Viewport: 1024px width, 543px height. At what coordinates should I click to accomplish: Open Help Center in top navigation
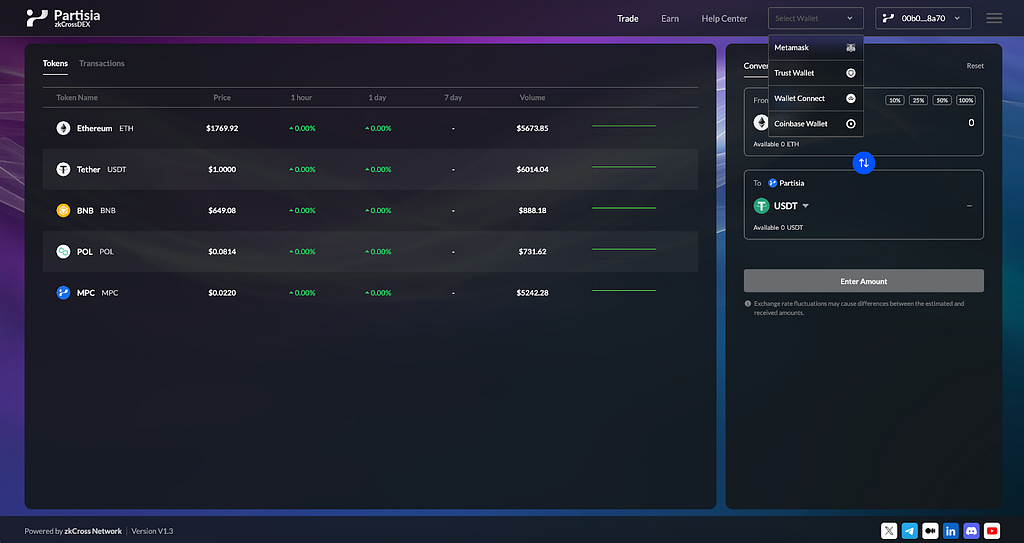pyautogui.click(x=724, y=18)
